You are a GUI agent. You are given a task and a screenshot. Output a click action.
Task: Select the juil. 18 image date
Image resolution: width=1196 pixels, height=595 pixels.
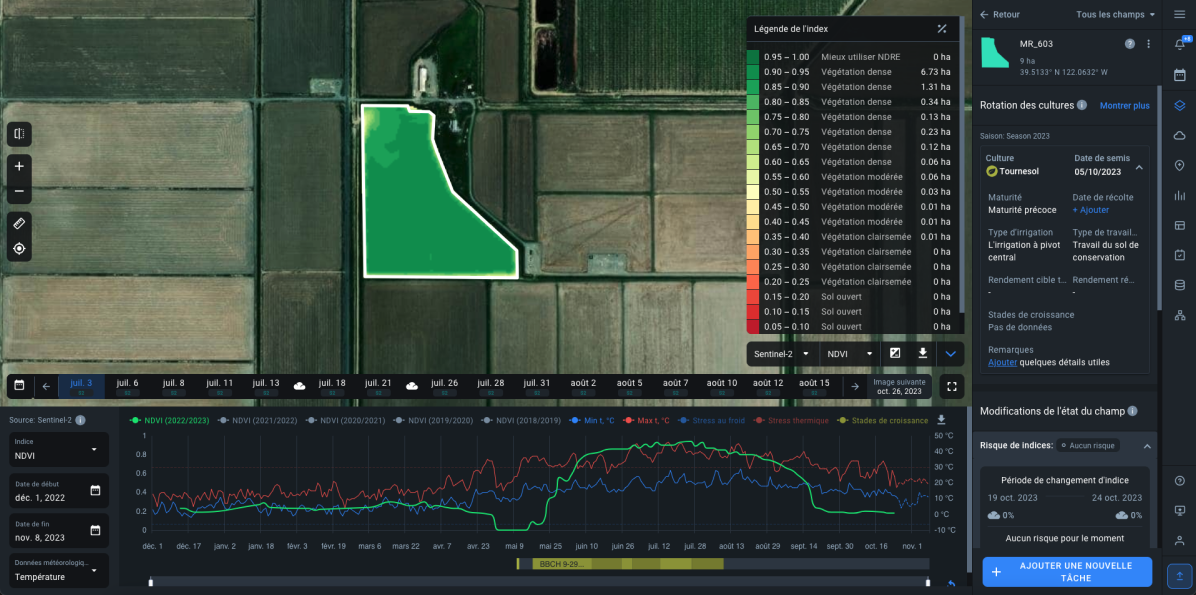[332, 386]
